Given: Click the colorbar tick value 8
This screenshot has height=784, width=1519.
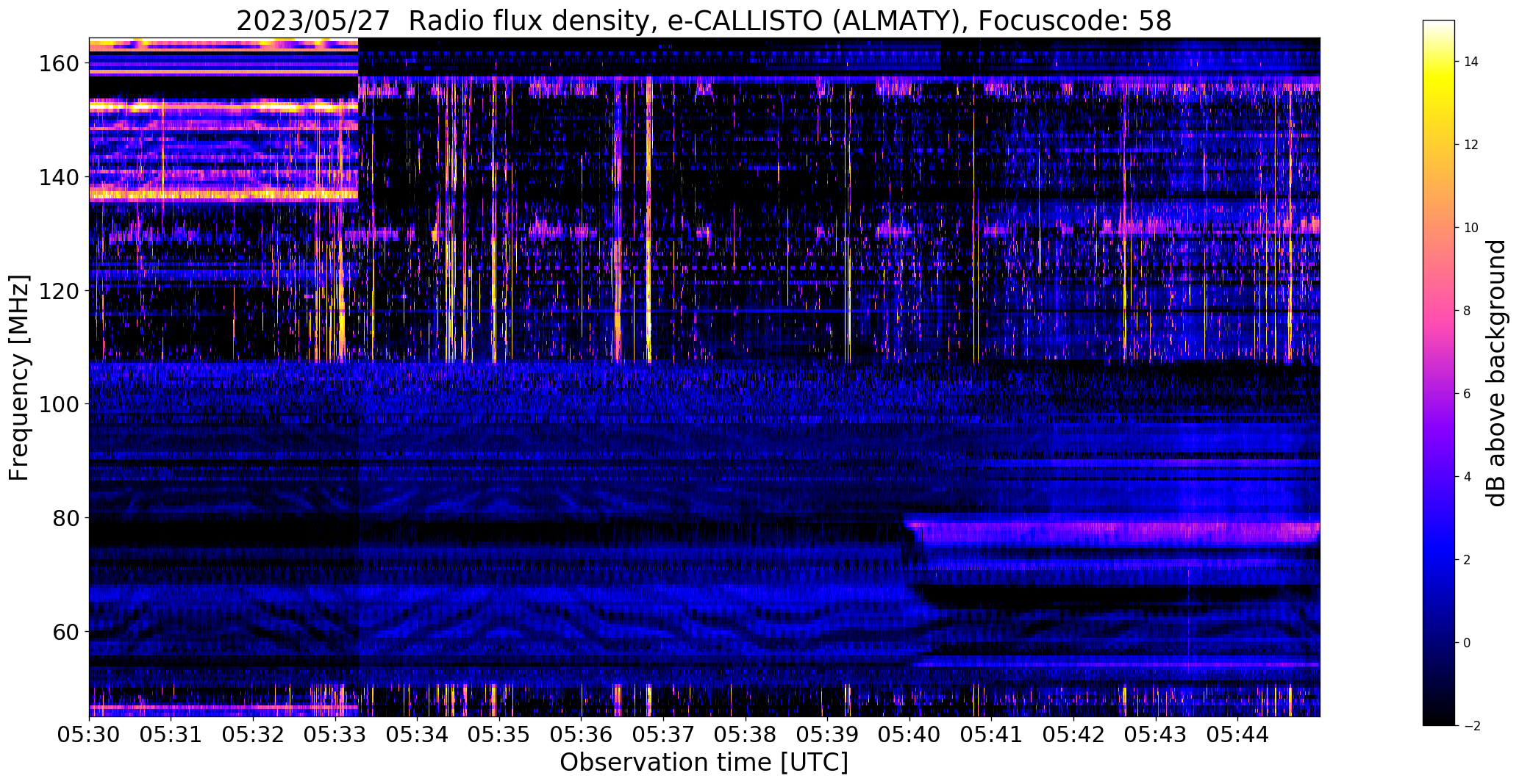Looking at the screenshot, I should 1468,311.
